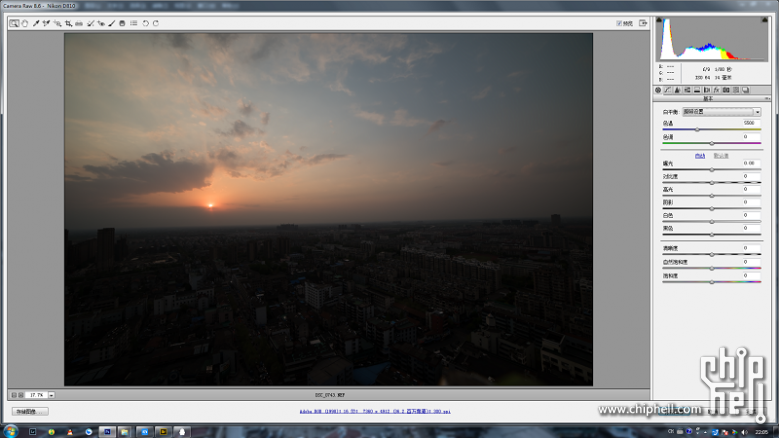Select the White Balance eyedropper tool
Viewport: 779px width, 438px height.
[x=36, y=23]
